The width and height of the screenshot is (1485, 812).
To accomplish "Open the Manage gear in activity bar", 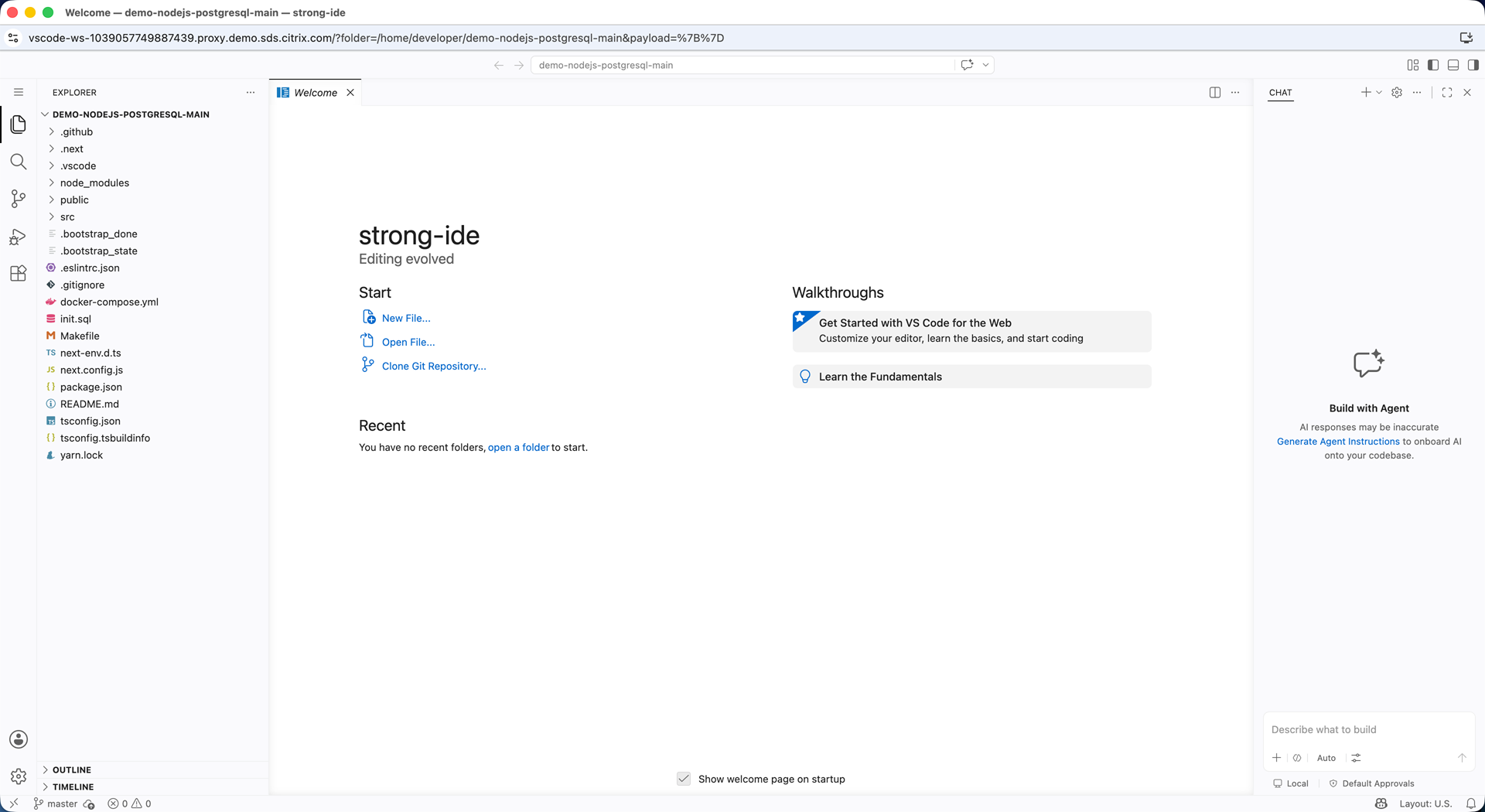I will [x=19, y=776].
